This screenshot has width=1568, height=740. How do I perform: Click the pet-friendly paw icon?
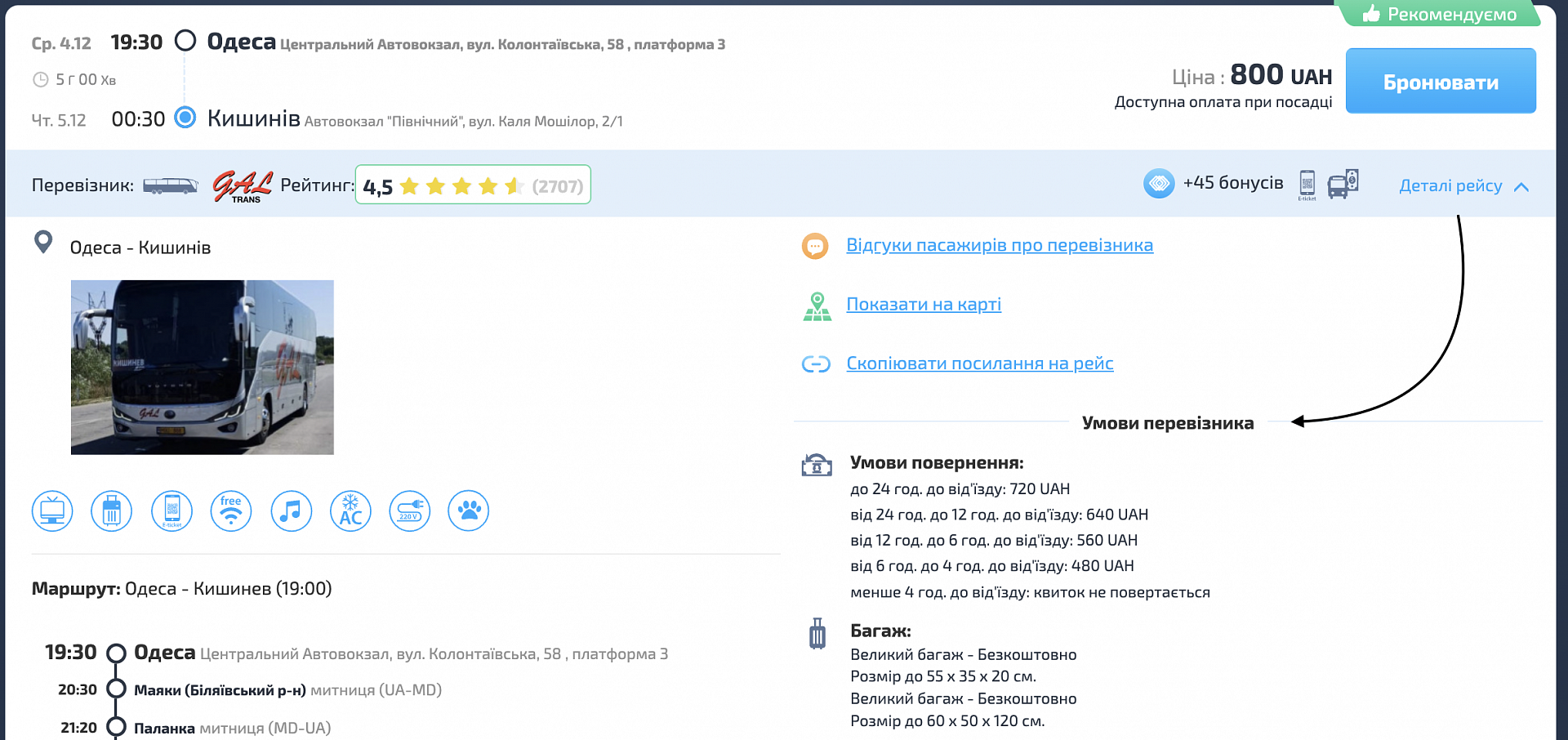(469, 510)
